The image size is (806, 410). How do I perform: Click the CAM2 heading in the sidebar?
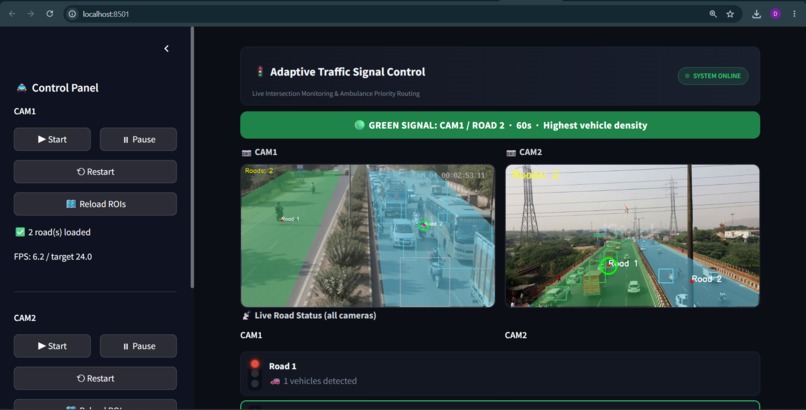pos(25,318)
